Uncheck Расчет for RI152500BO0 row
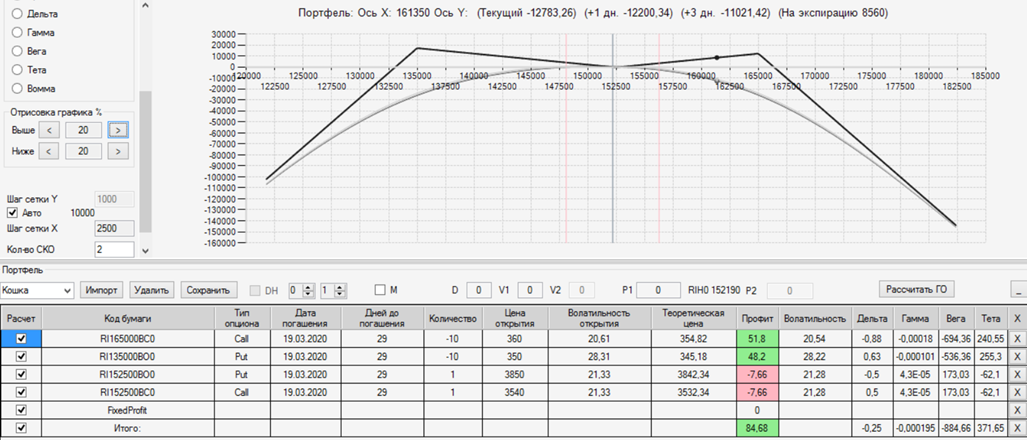Screen dimensions: 1027x440 coord(21,374)
